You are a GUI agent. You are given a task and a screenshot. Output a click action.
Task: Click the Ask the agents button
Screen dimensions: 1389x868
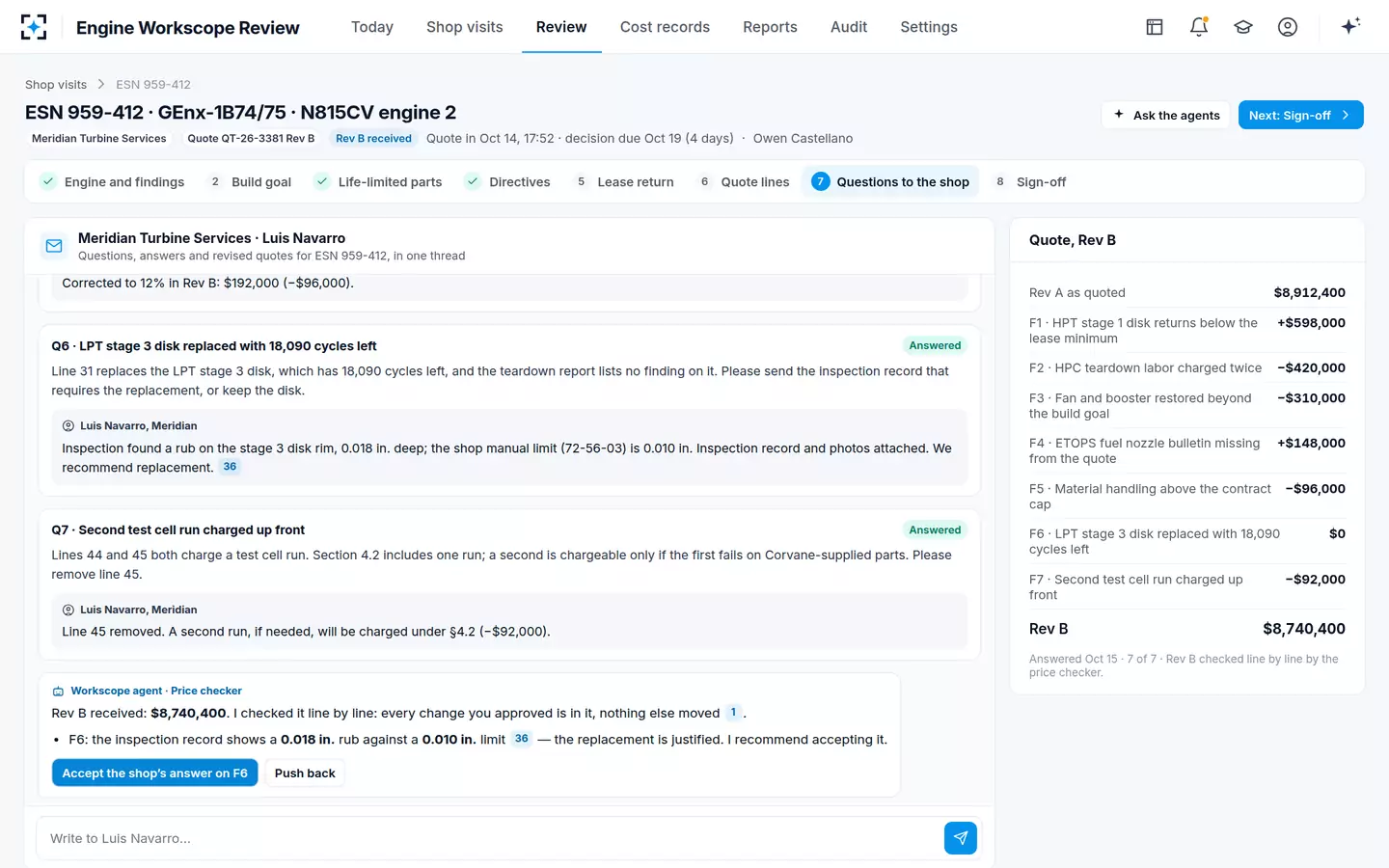tap(1166, 115)
